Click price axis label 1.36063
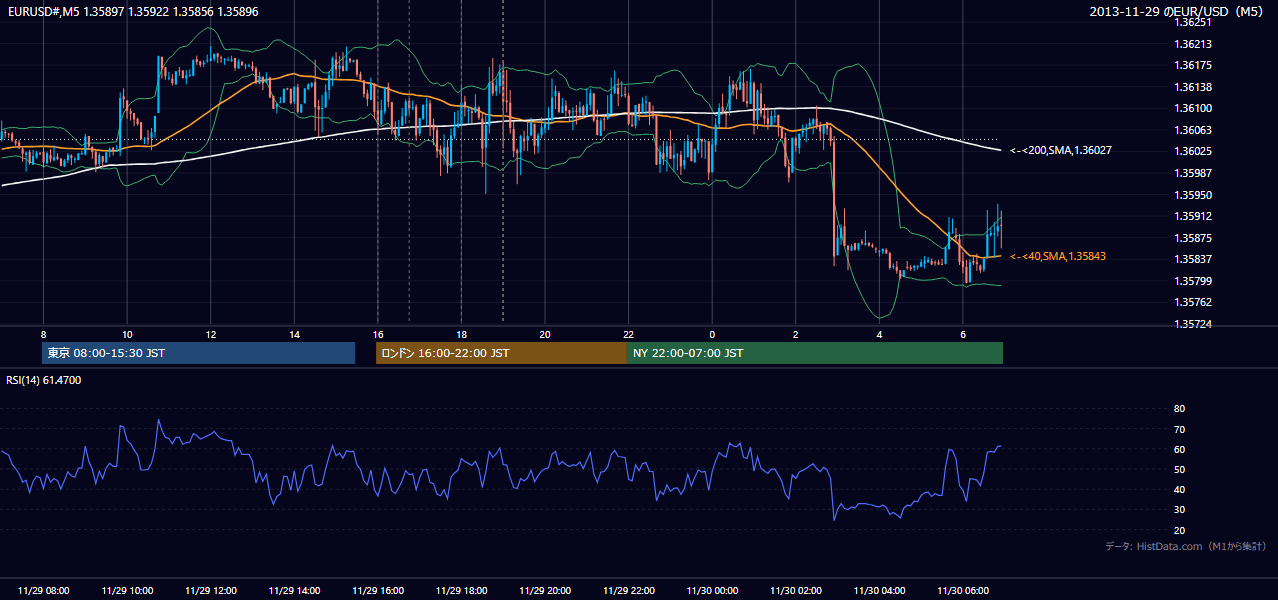Viewport: 1278px width, 600px height. pyautogui.click(x=1194, y=130)
